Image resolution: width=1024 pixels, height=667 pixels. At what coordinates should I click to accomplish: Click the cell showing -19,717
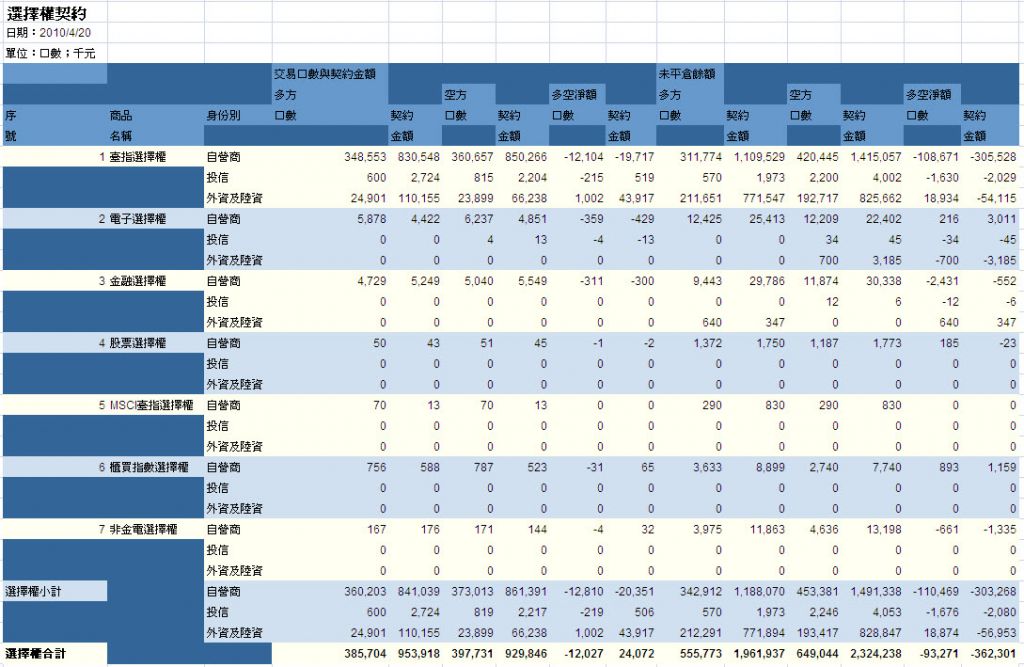coord(634,157)
